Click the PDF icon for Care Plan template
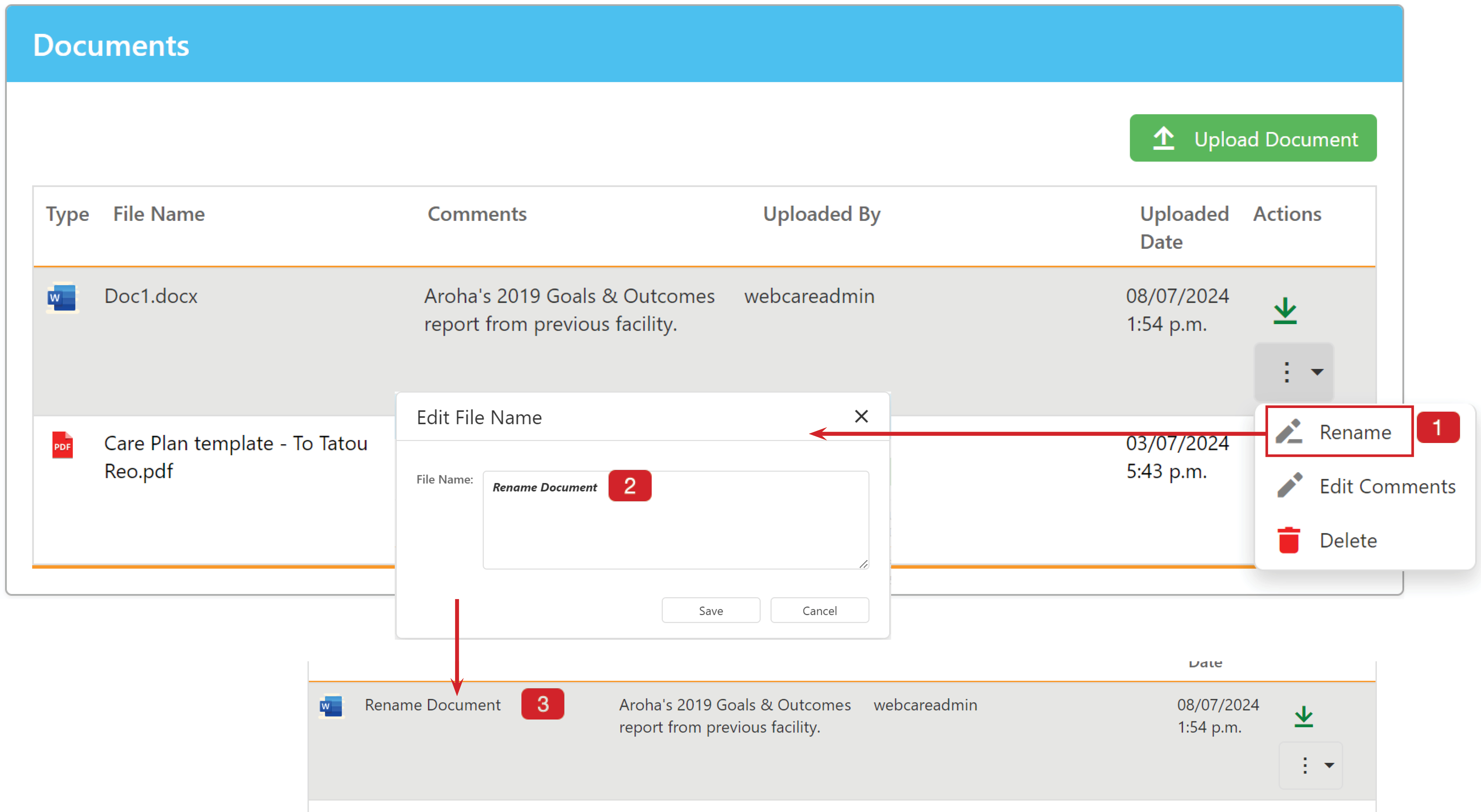Screen dimensions: 1481x812 tap(63, 445)
